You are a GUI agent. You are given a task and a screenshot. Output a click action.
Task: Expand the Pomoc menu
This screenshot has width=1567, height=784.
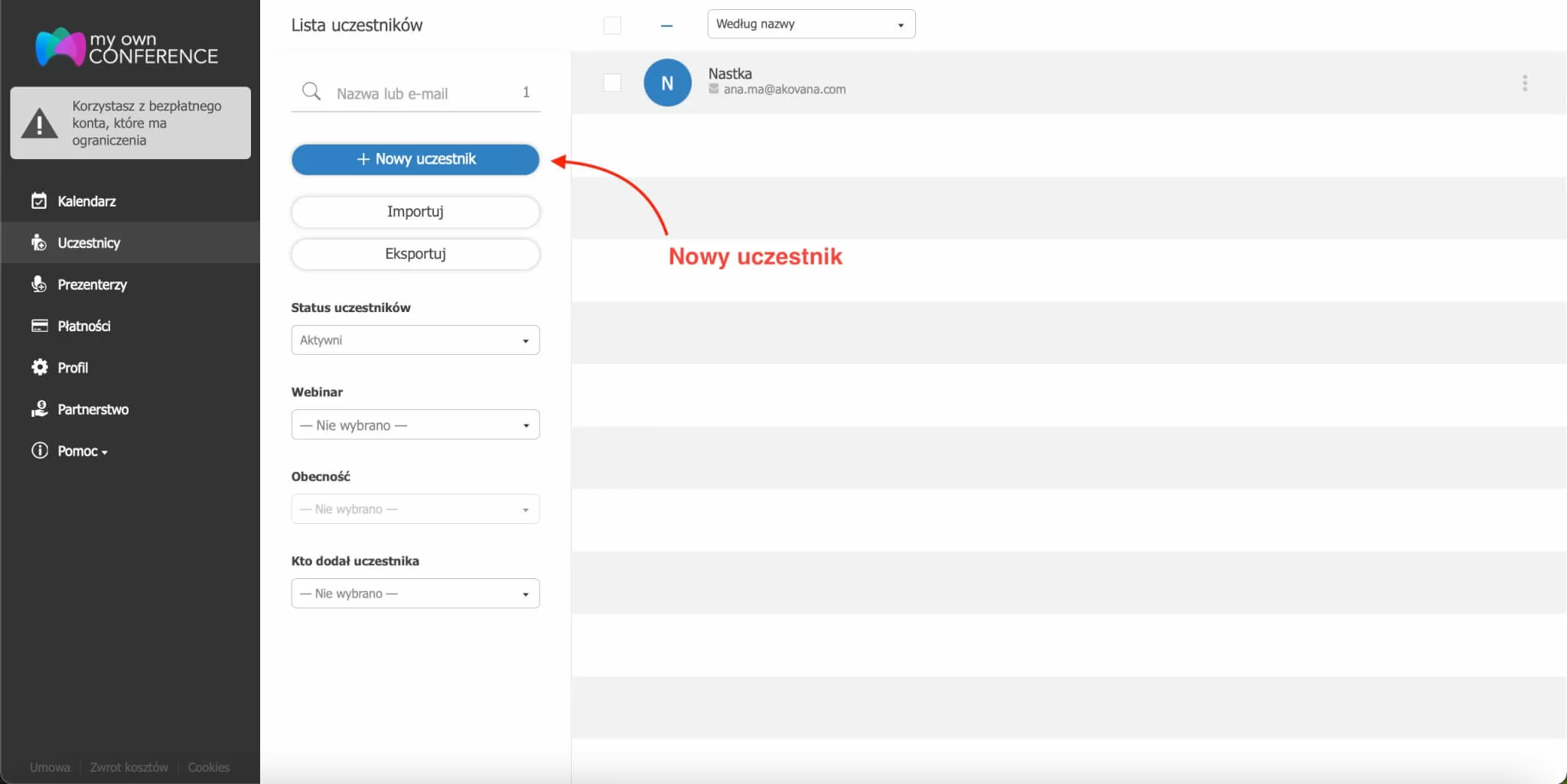click(81, 451)
